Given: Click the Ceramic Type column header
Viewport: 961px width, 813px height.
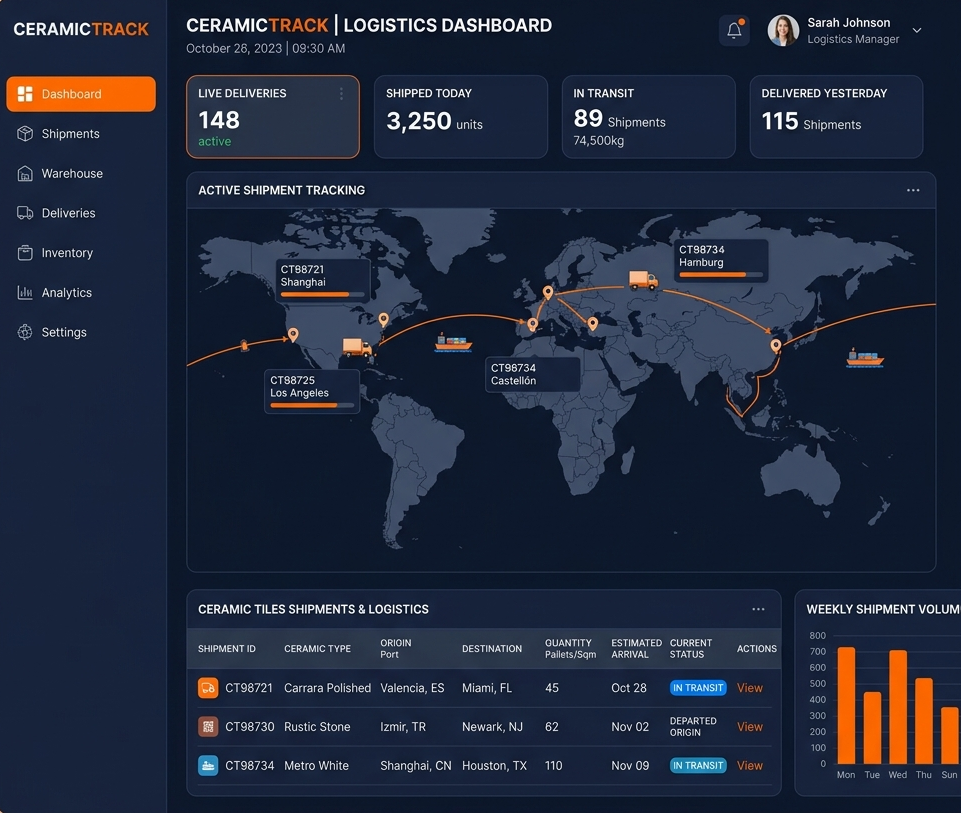Looking at the screenshot, I should tap(317, 649).
